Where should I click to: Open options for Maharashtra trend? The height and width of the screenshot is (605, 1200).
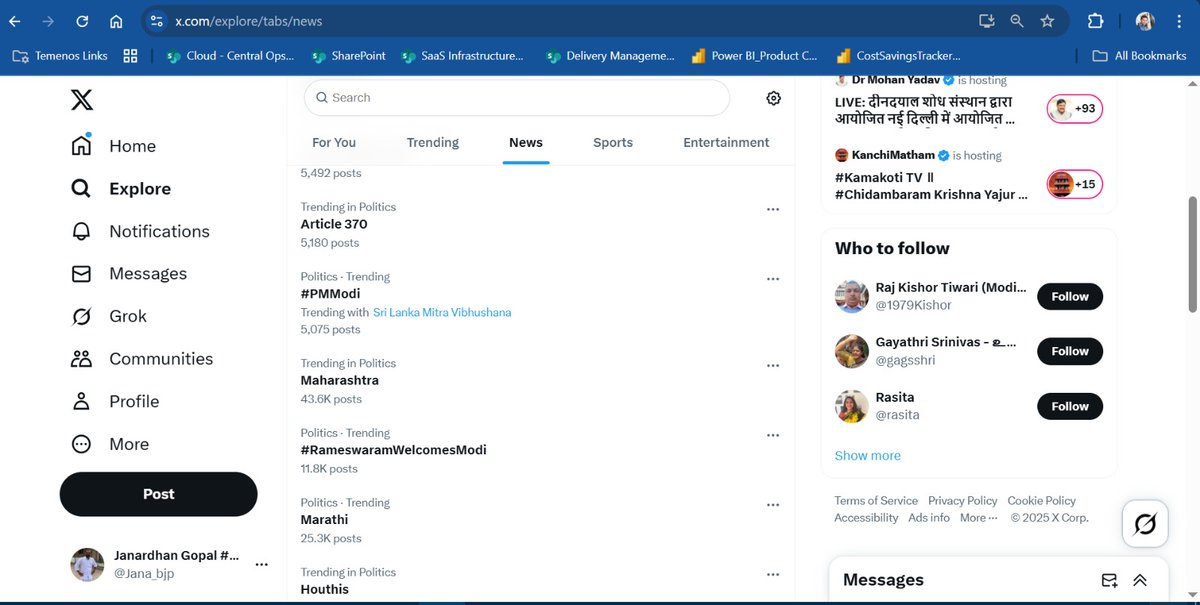(x=772, y=366)
